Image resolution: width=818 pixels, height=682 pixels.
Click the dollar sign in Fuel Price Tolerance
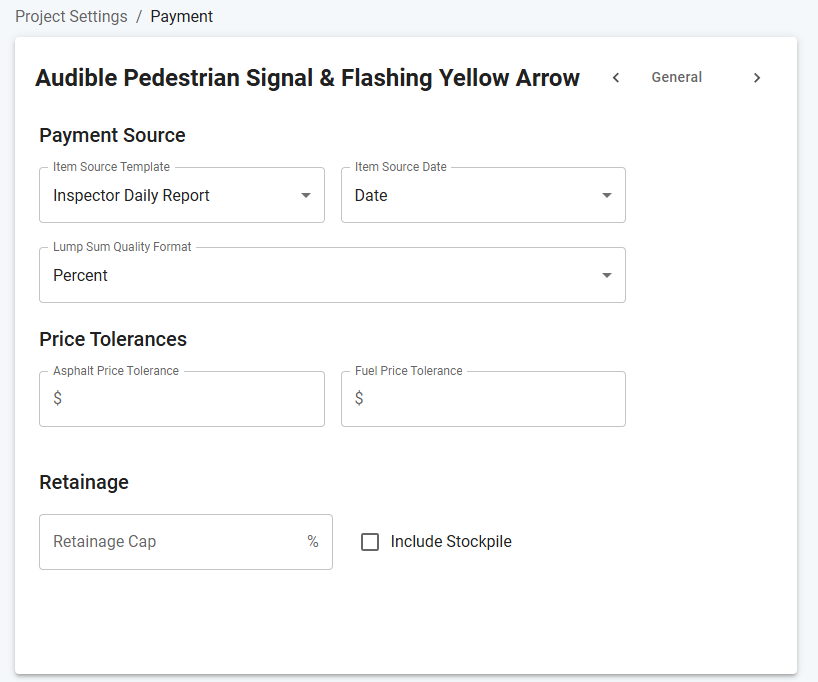click(x=359, y=398)
